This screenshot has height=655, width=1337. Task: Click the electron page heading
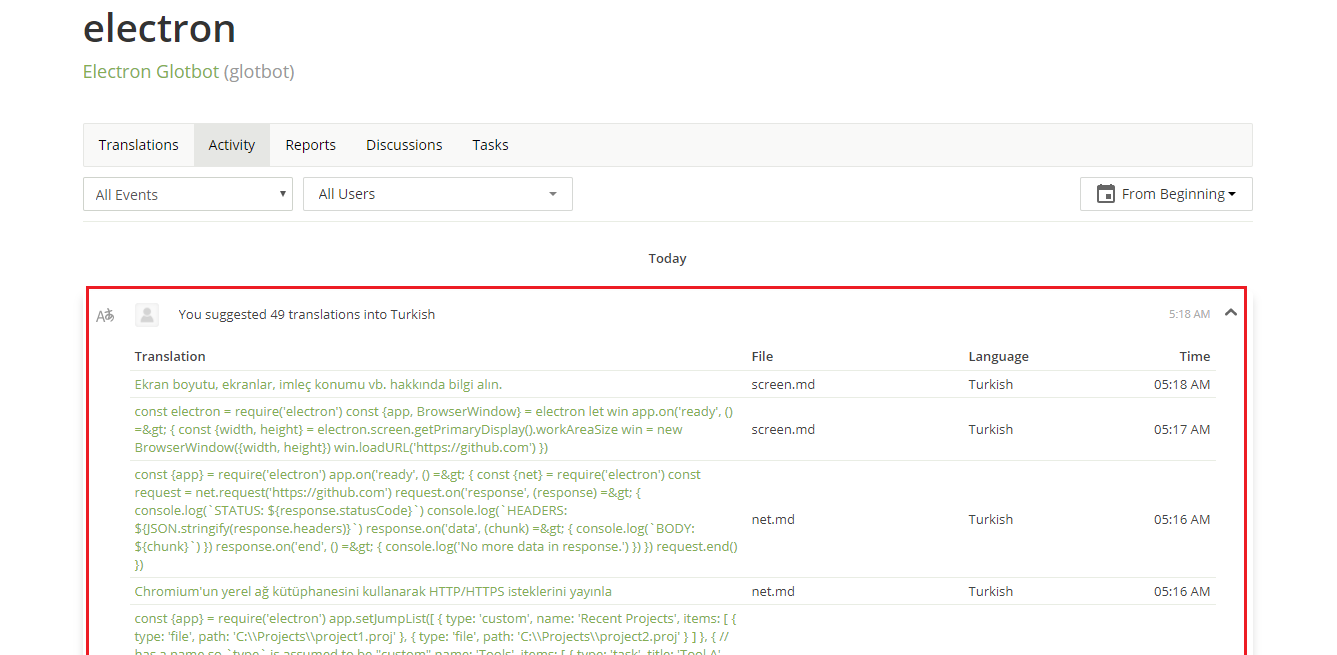pyautogui.click(x=159, y=28)
